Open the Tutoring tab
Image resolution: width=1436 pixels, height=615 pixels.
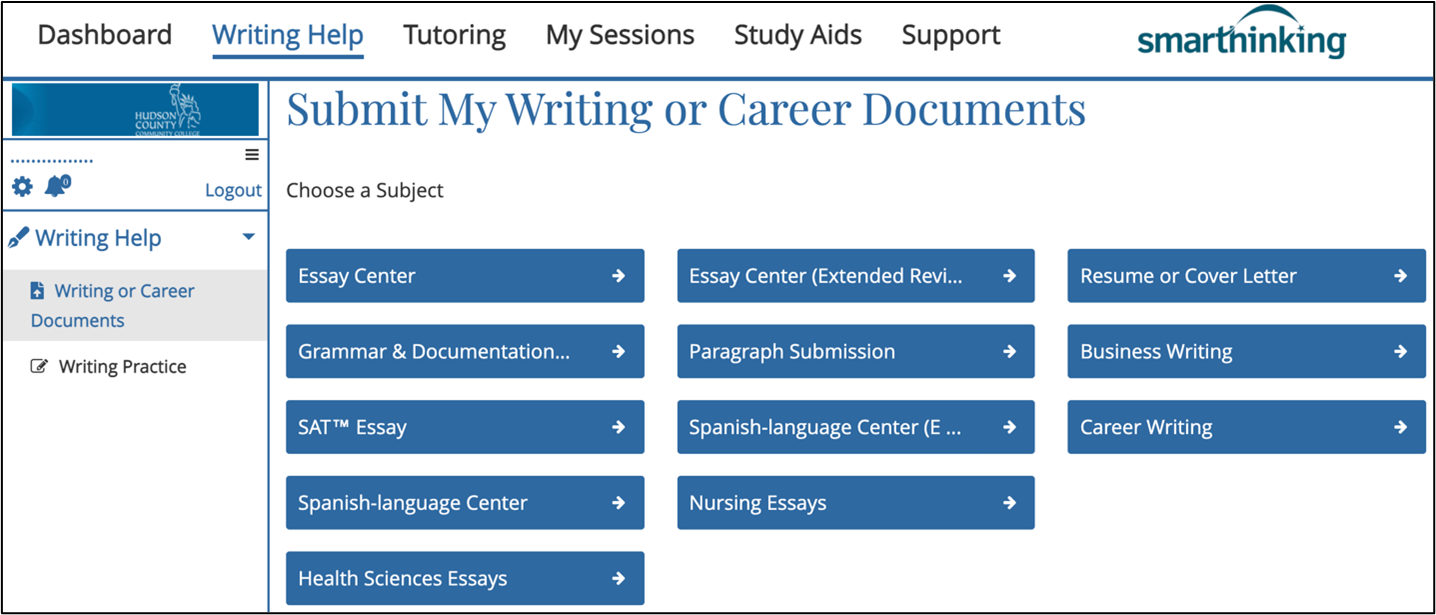point(454,35)
